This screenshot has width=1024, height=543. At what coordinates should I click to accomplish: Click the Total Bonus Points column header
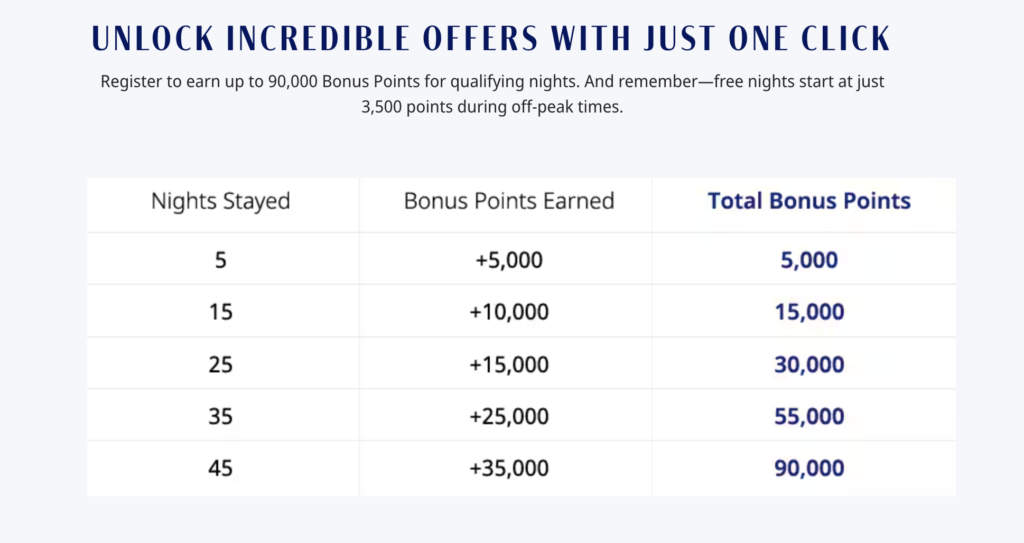click(x=809, y=201)
